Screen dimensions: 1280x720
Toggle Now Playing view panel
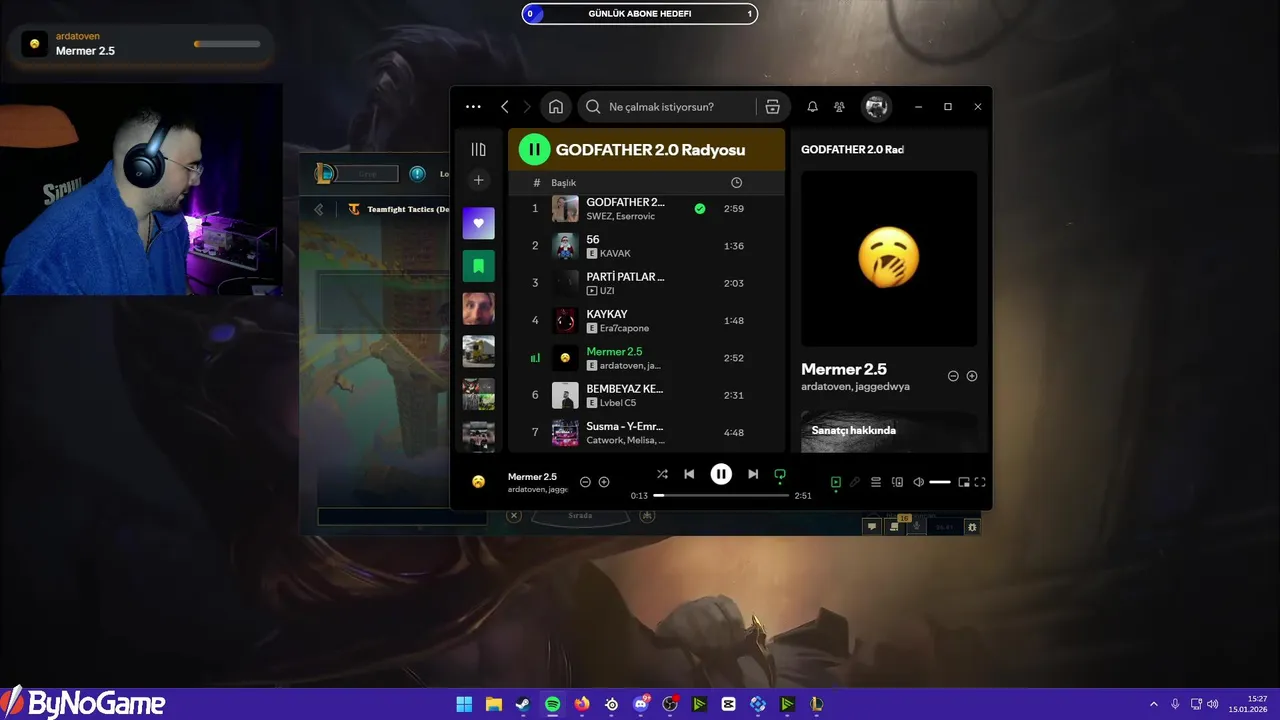click(x=836, y=482)
